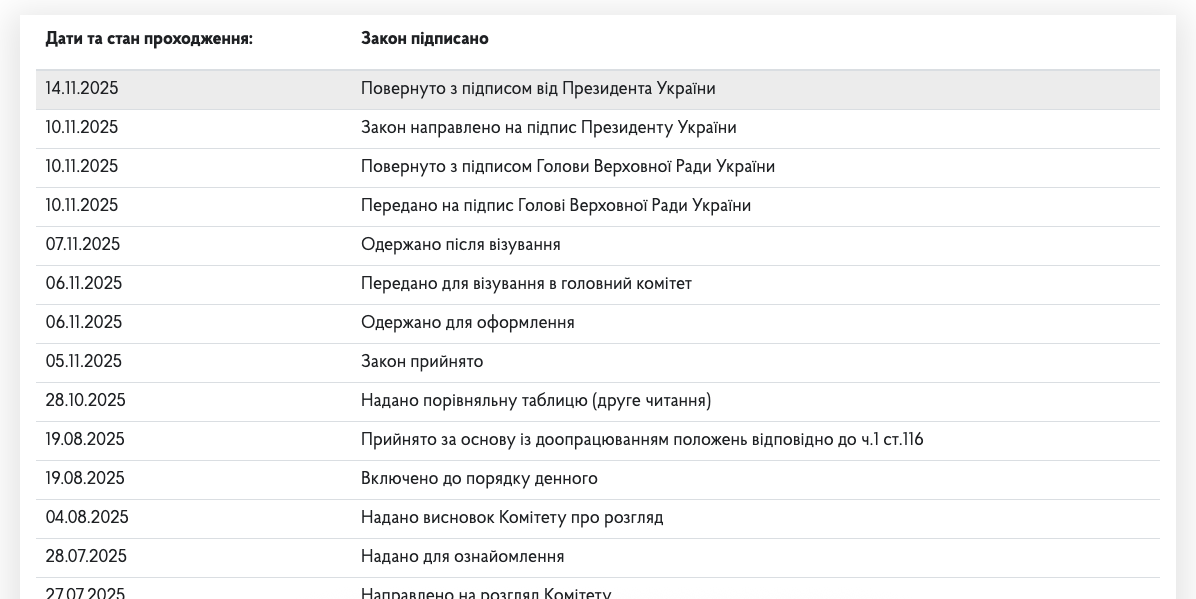The image size is (1196, 599).
Task: Select "Закон направлено на підпис Президенту України"
Action: [x=548, y=128]
